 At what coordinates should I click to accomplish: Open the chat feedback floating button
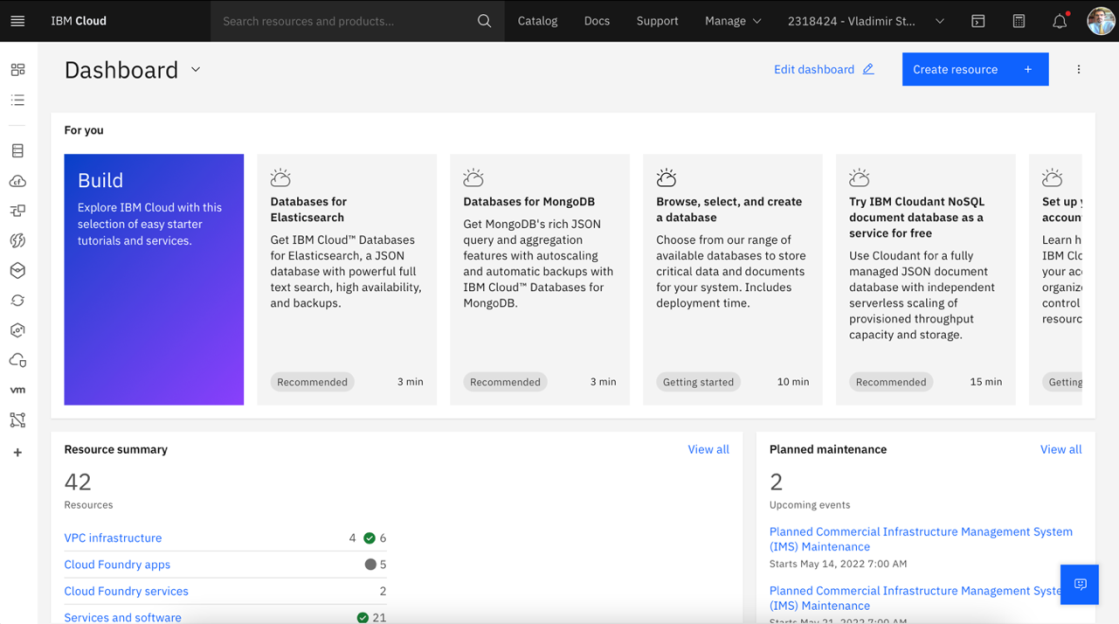pyautogui.click(x=1079, y=584)
